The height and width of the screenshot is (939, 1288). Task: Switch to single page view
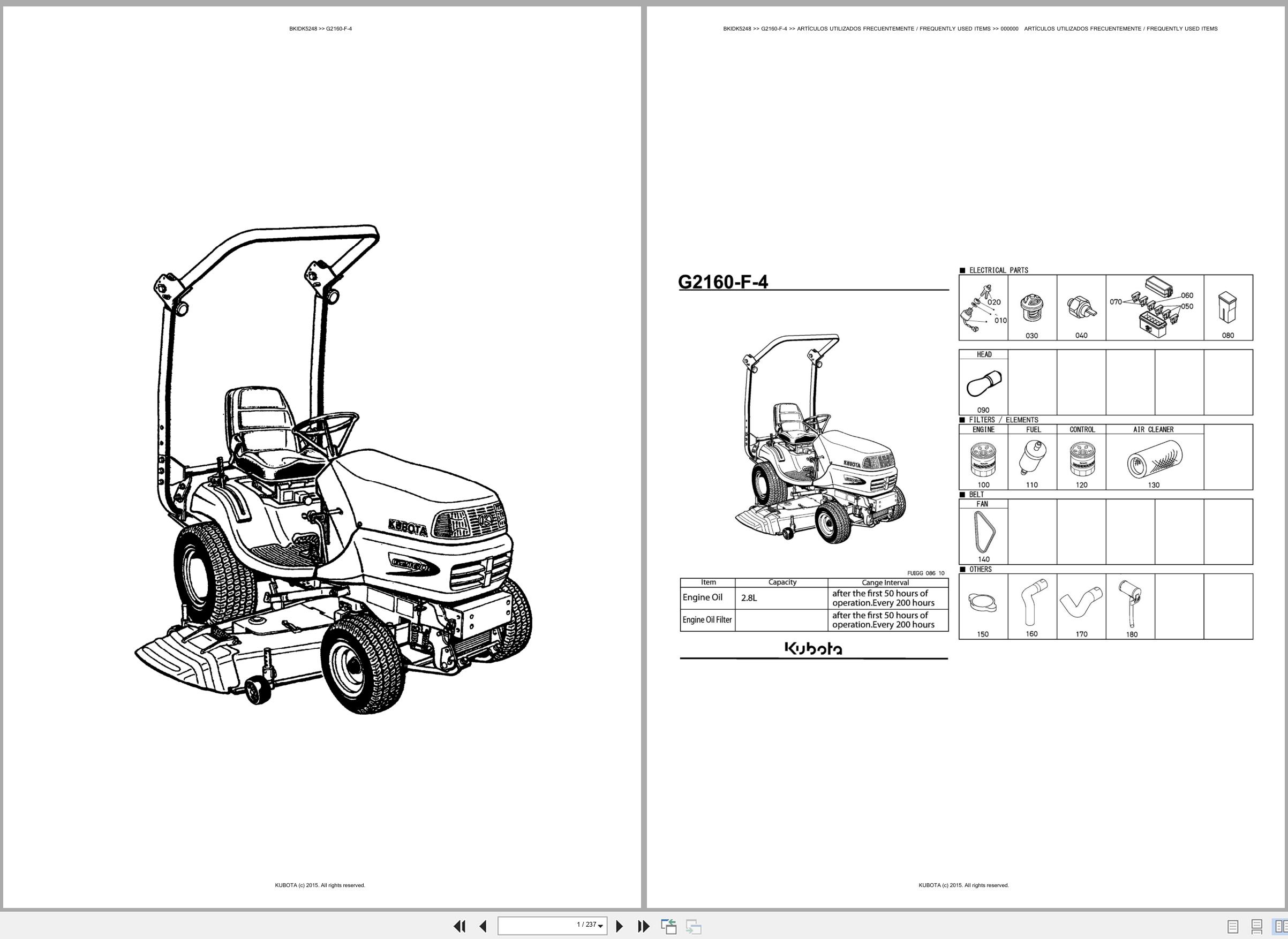[x=1233, y=927]
